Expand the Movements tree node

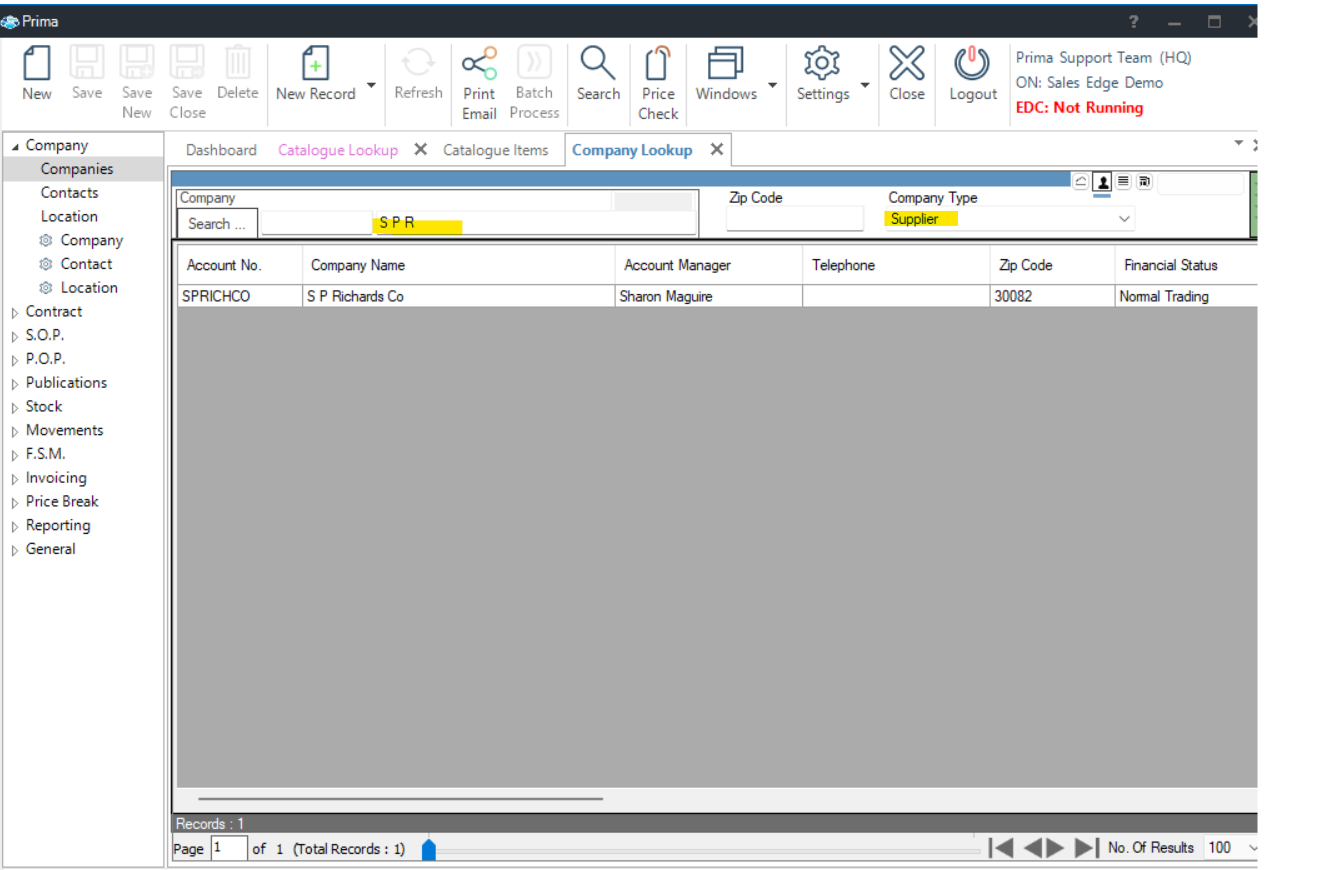click(x=15, y=432)
